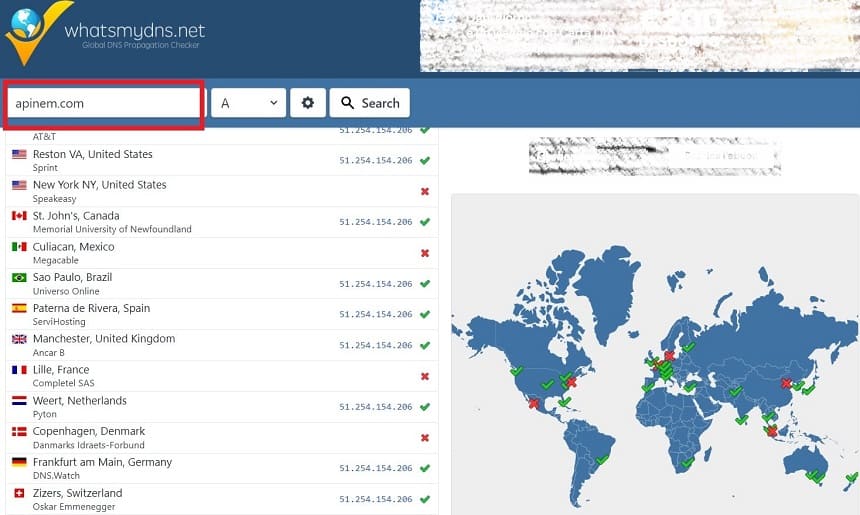
Task: Click the IP address in Reston VA row
Action: 376,161
